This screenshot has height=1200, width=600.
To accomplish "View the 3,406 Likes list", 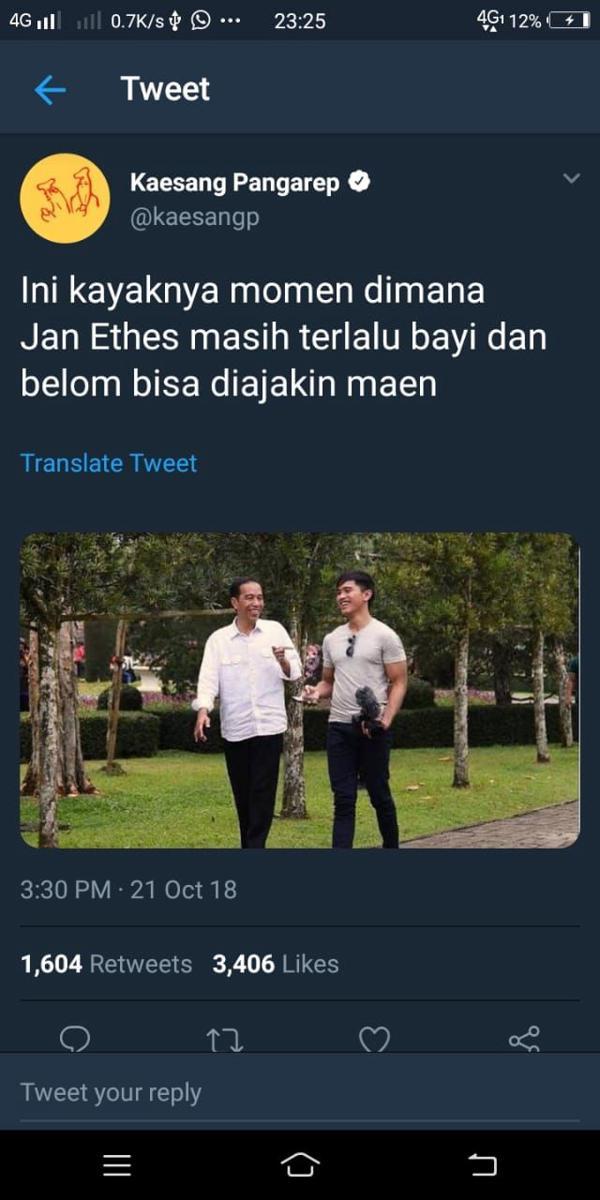I will (x=275, y=964).
